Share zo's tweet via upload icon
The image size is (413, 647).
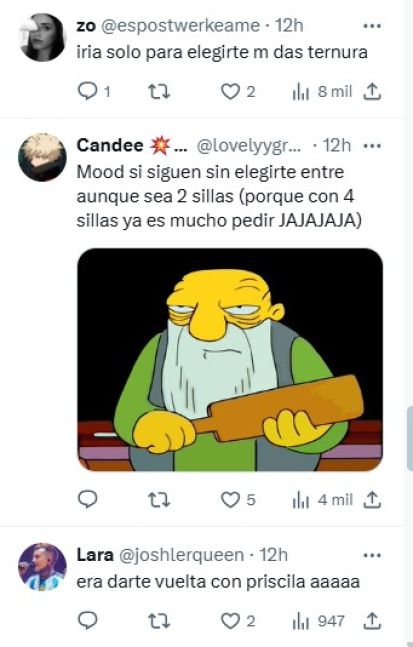tap(372, 91)
